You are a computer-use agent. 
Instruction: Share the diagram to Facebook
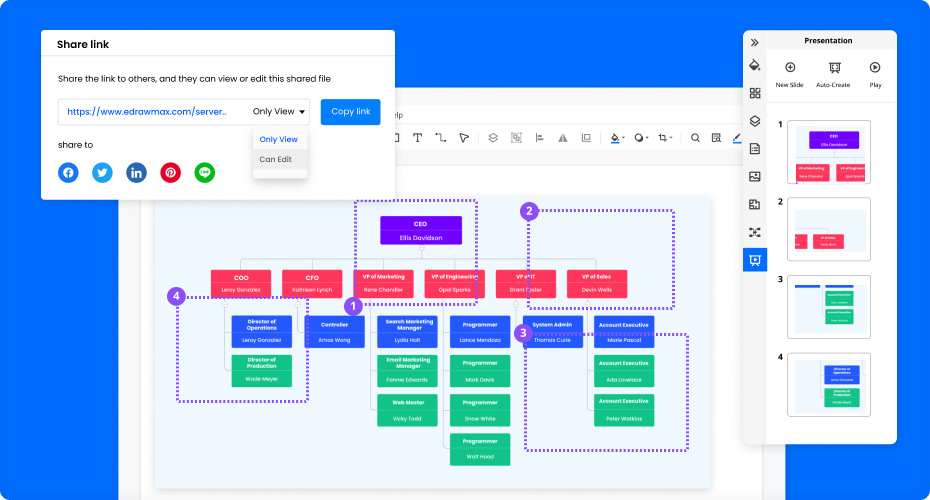pos(68,172)
